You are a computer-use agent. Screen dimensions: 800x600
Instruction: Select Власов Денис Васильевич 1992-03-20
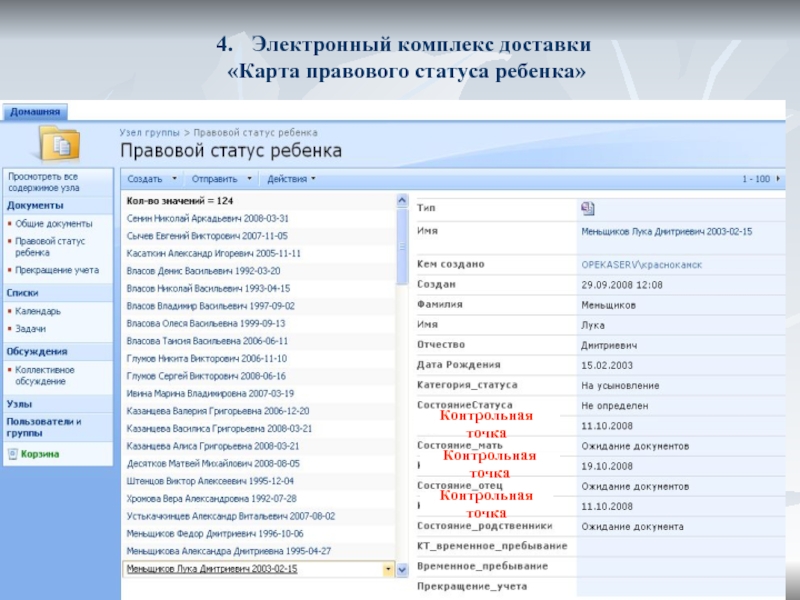tap(203, 271)
